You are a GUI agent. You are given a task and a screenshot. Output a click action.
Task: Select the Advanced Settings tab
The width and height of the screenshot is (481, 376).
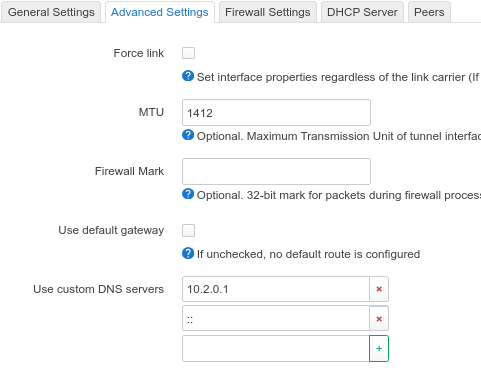(160, 12)
